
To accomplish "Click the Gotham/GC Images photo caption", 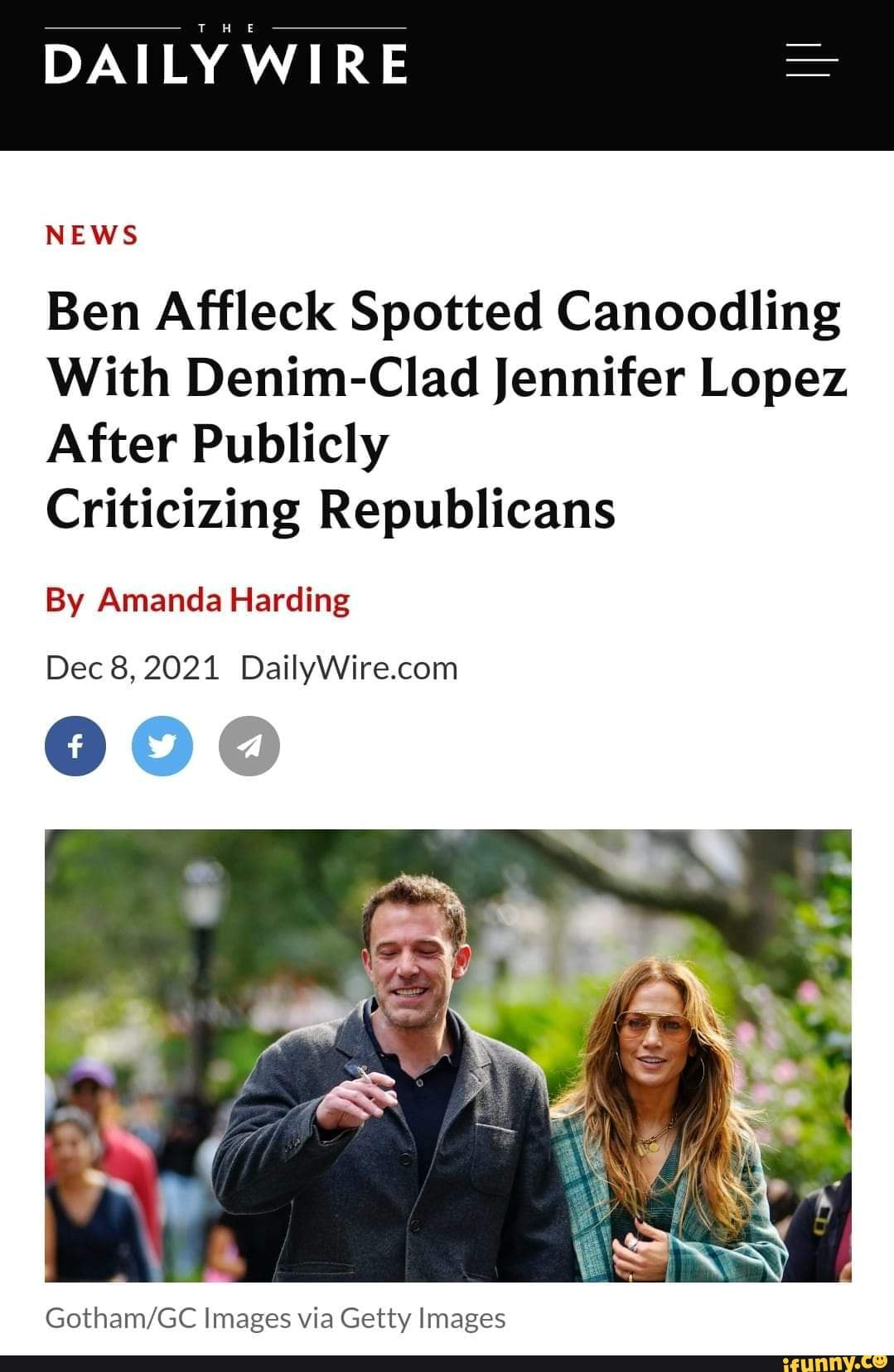I will click(x=275, y=1317).
